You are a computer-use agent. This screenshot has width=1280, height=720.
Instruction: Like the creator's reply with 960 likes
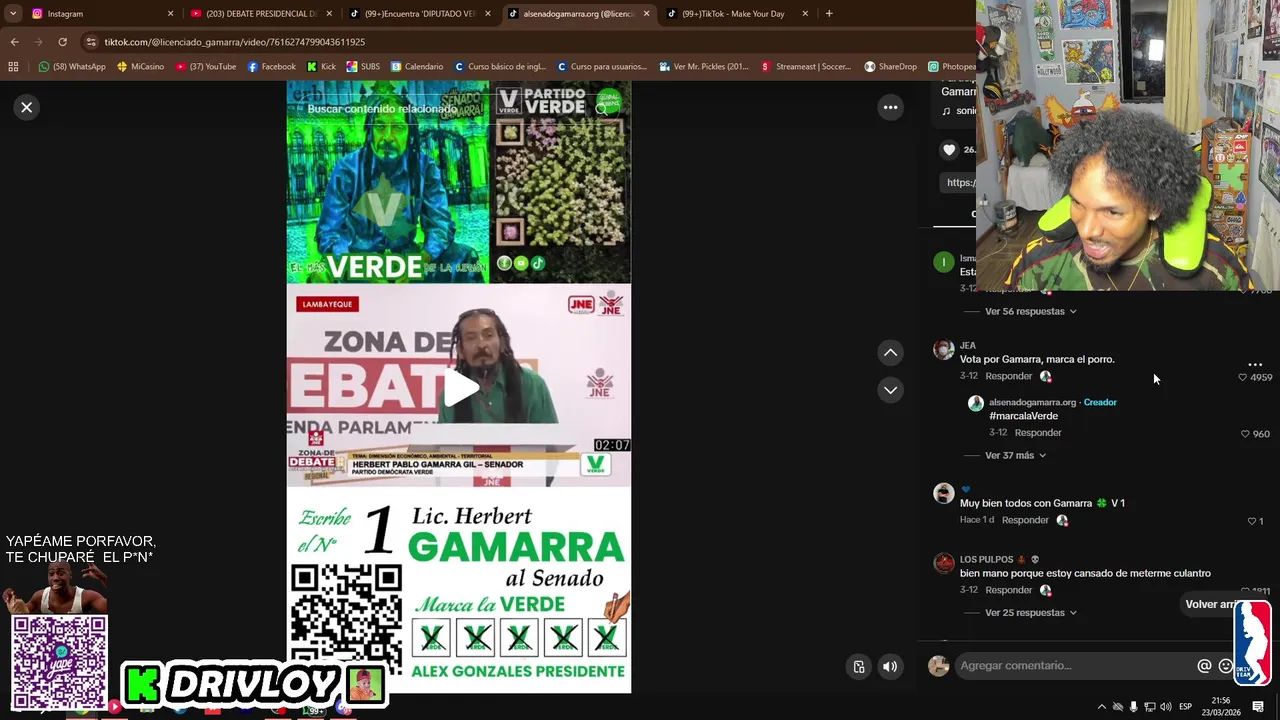coord(1245,434)
